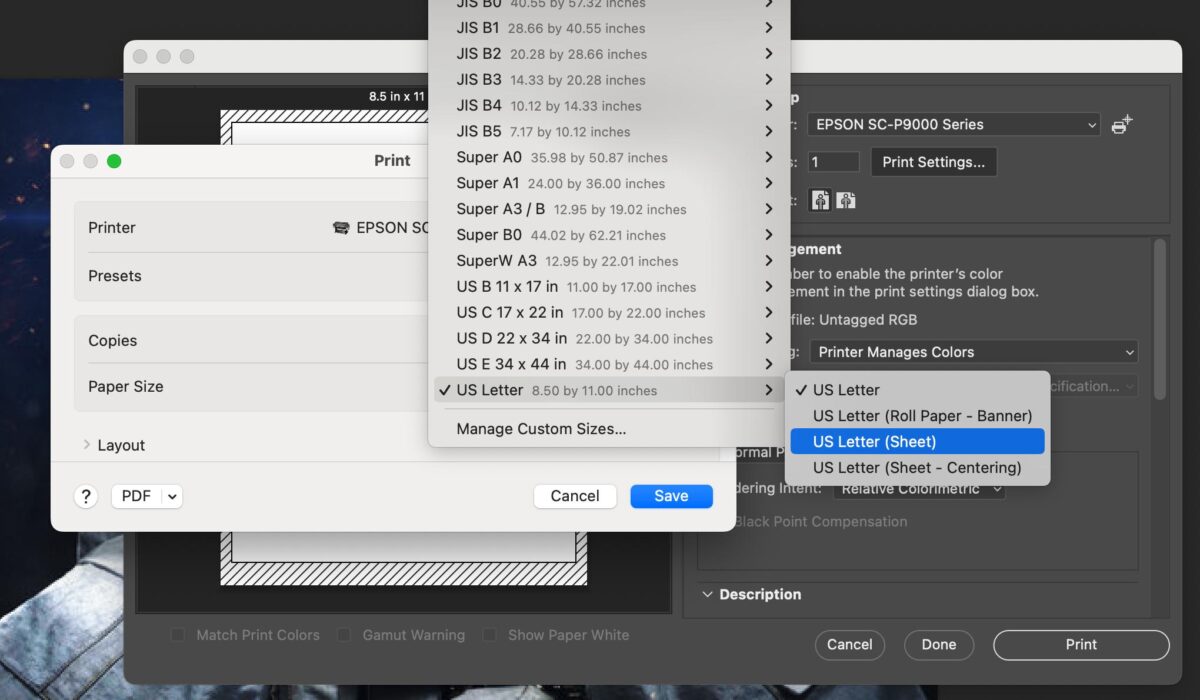The height and width of the screenshot is (700, 1200).
Task: Collapse the Description section
Action: [x=708, y=594]
